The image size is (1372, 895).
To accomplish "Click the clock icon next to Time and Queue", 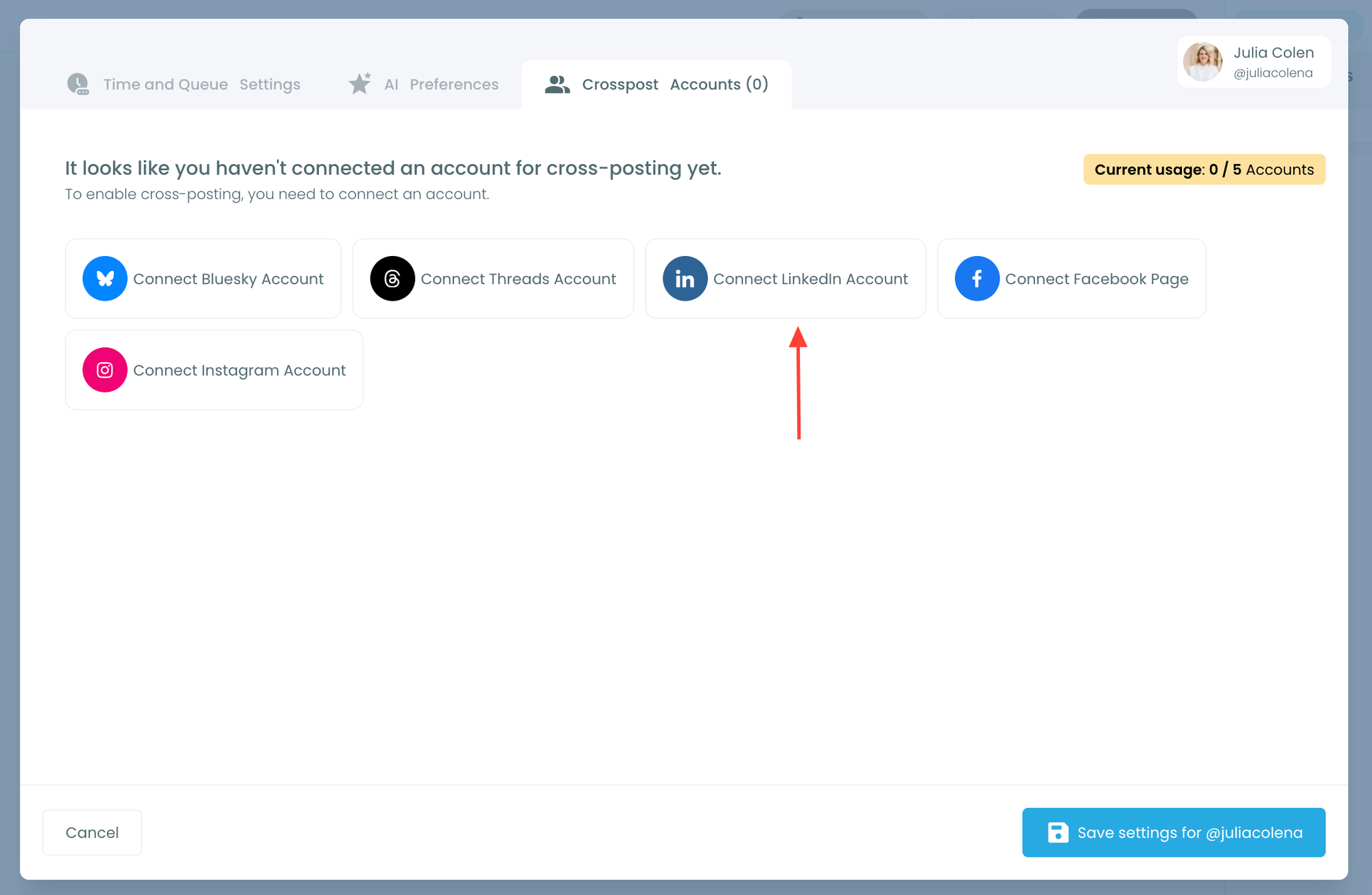I will click(x=78, y=84).
